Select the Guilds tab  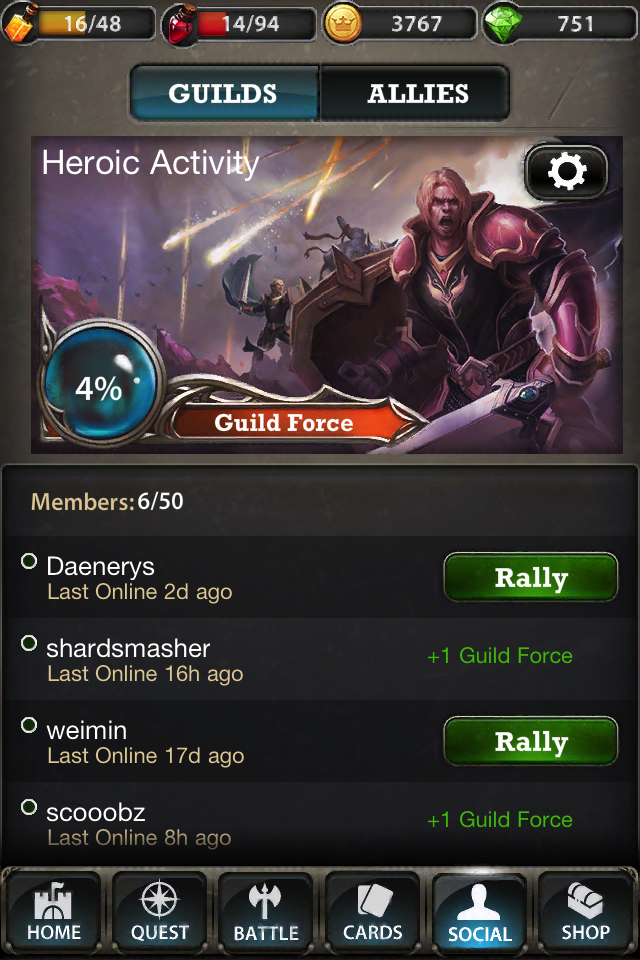[224, 93]
